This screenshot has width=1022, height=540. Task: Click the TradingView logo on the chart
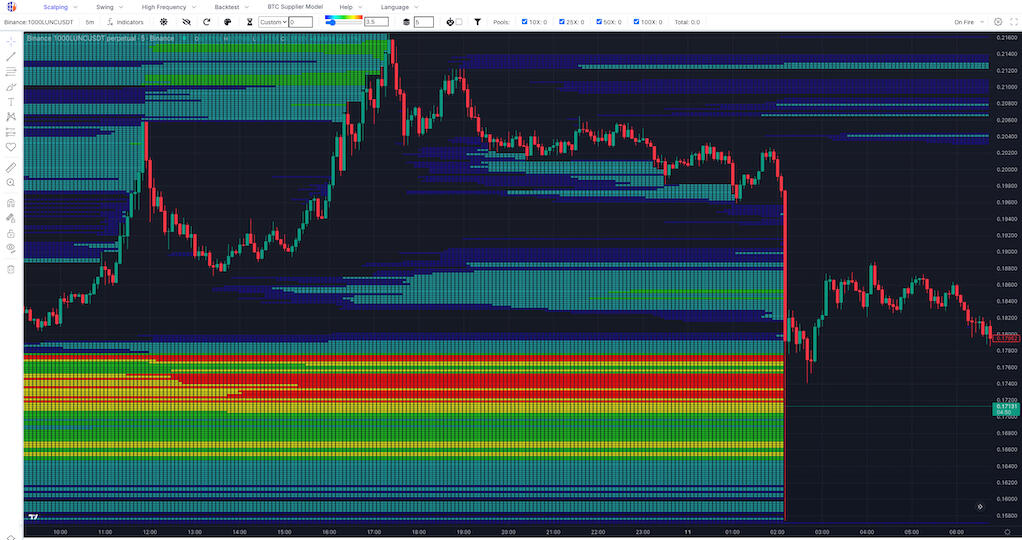point(33,517)
